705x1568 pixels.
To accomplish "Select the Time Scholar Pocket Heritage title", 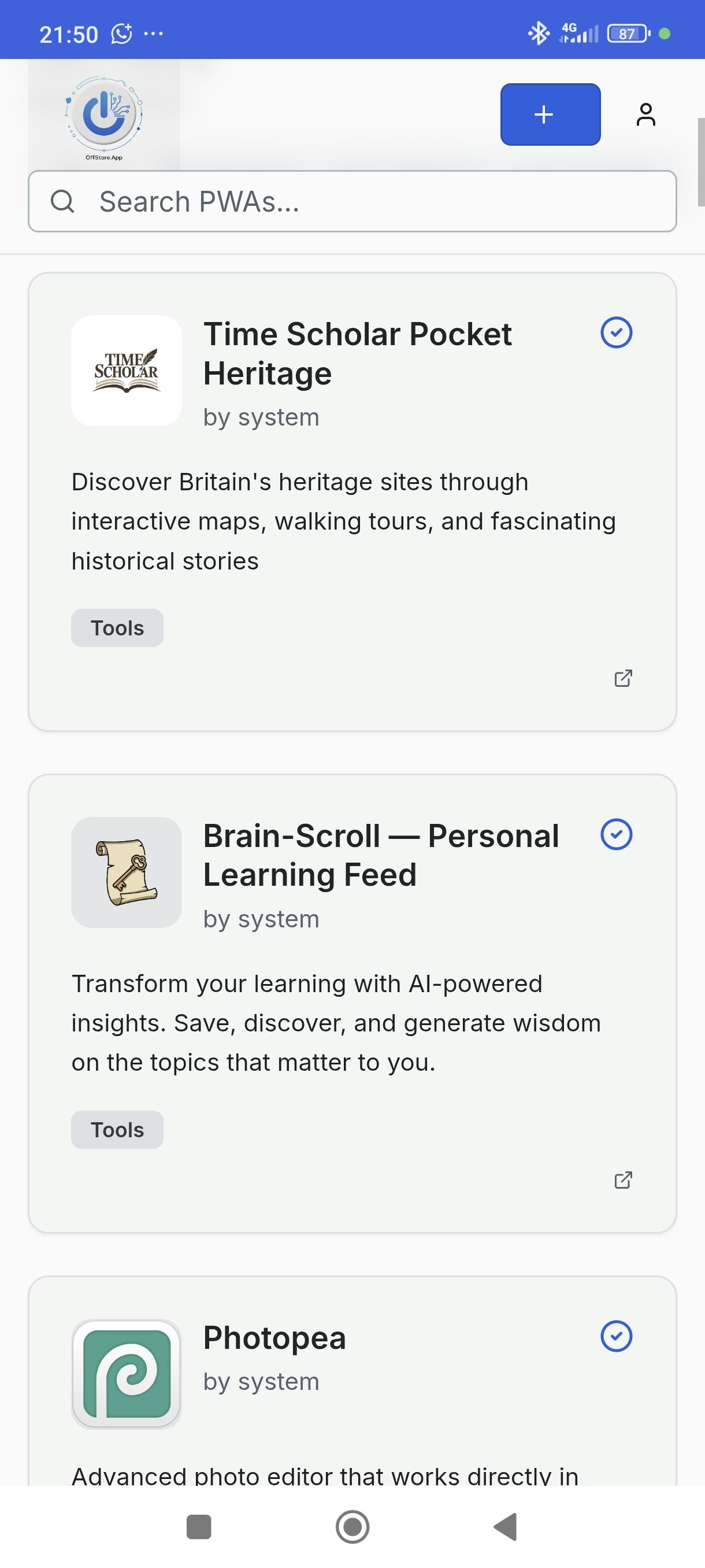I will pyautogui.click(x=358, y=353).
